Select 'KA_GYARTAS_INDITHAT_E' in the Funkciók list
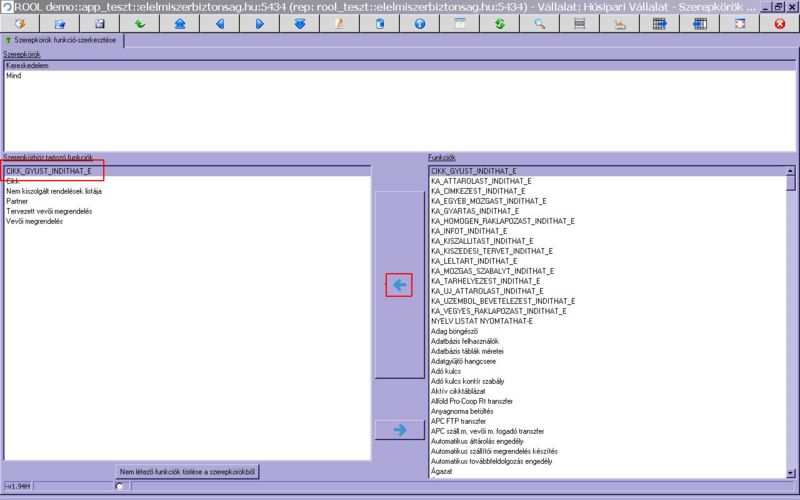The width and height of the screenshot is (800, 500). (x=475, y=211)
